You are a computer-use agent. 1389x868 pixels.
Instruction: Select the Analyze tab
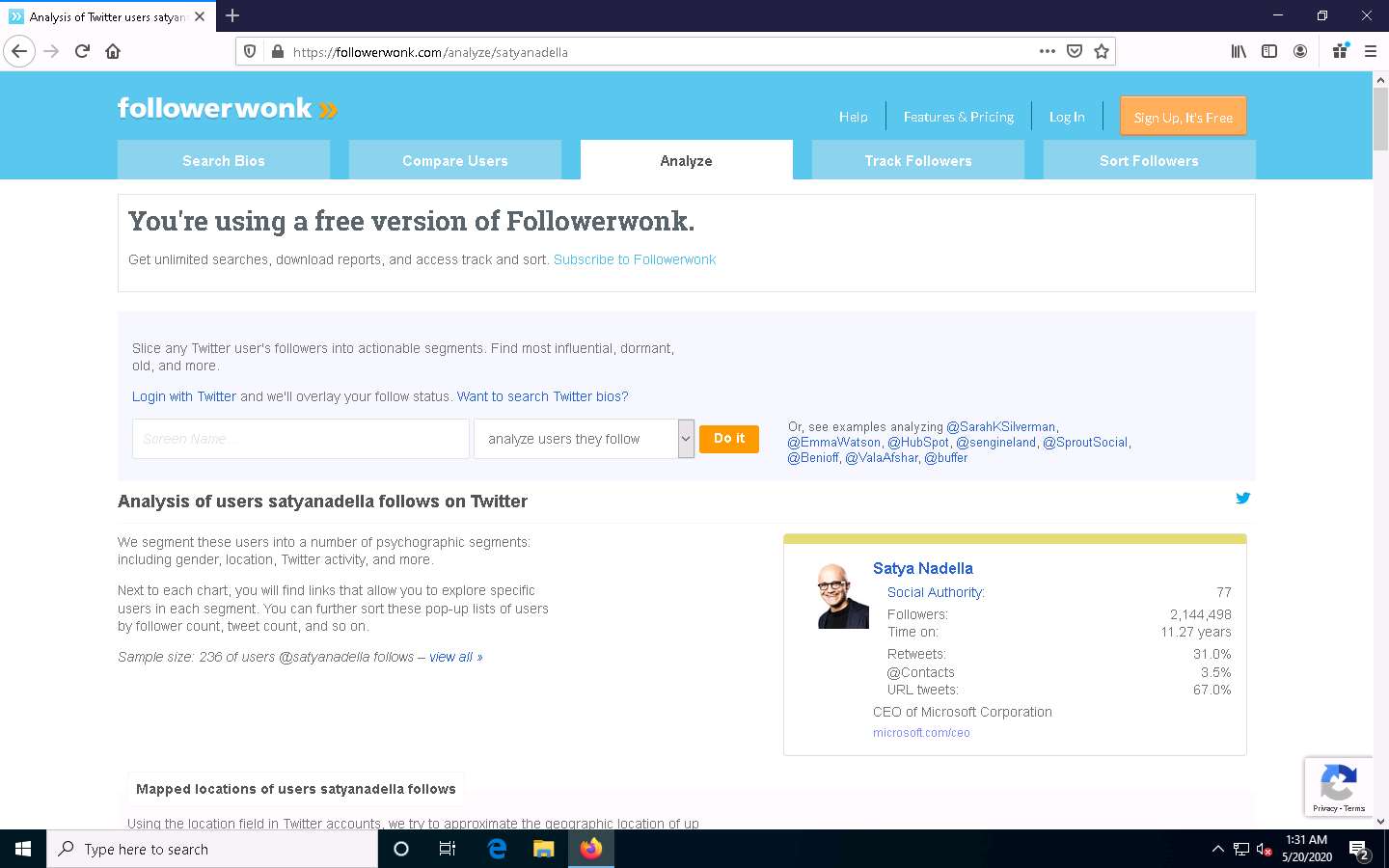pos(687,160)
